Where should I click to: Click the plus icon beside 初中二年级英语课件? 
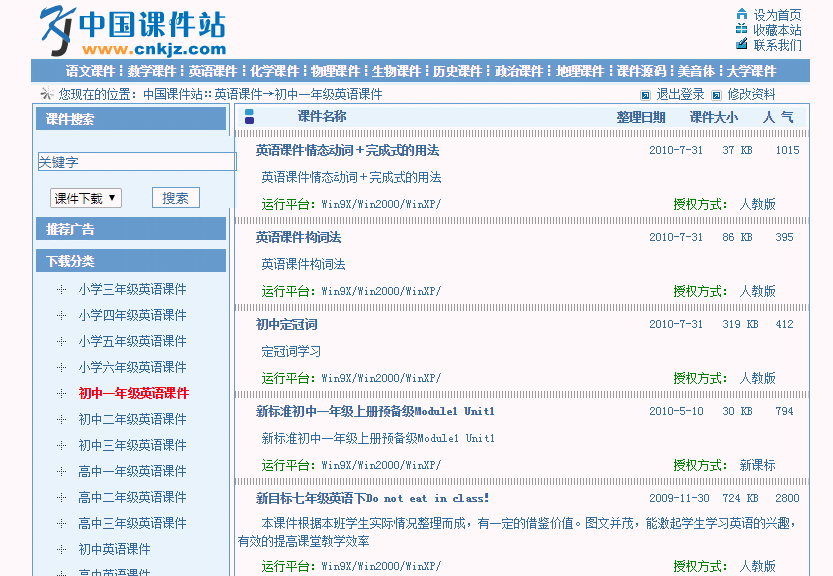point(62,420)
